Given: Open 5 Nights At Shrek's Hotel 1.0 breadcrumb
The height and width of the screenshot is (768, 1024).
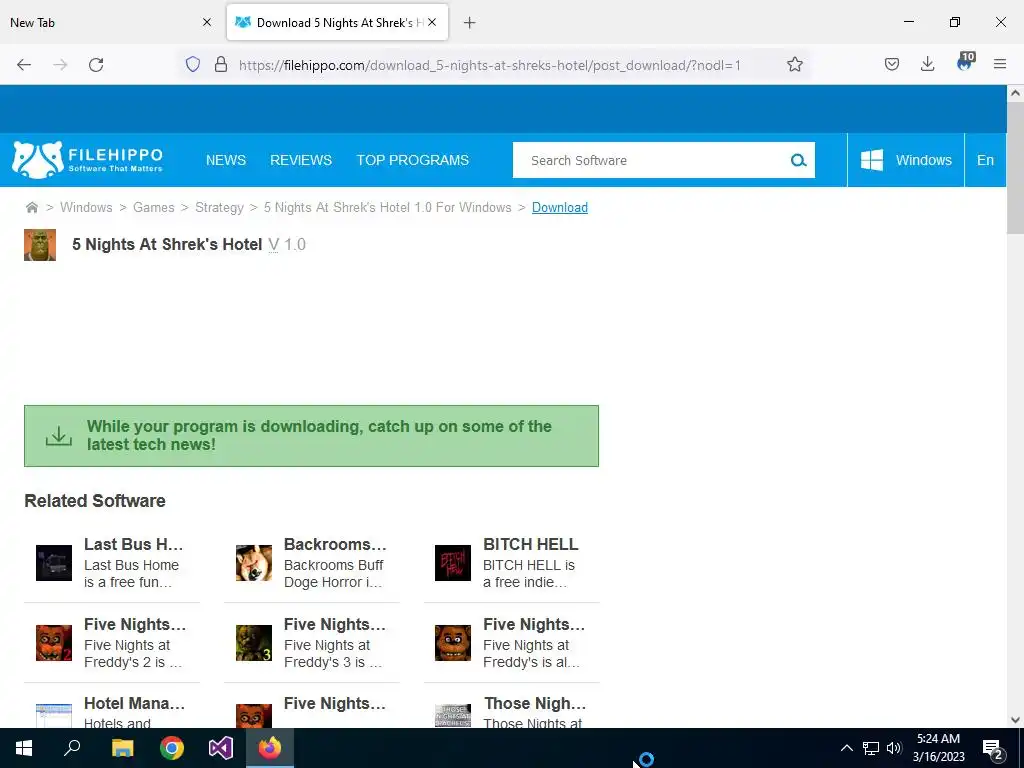Looking at the screenshot, I should pyautogui.click(x=388, y=207).
